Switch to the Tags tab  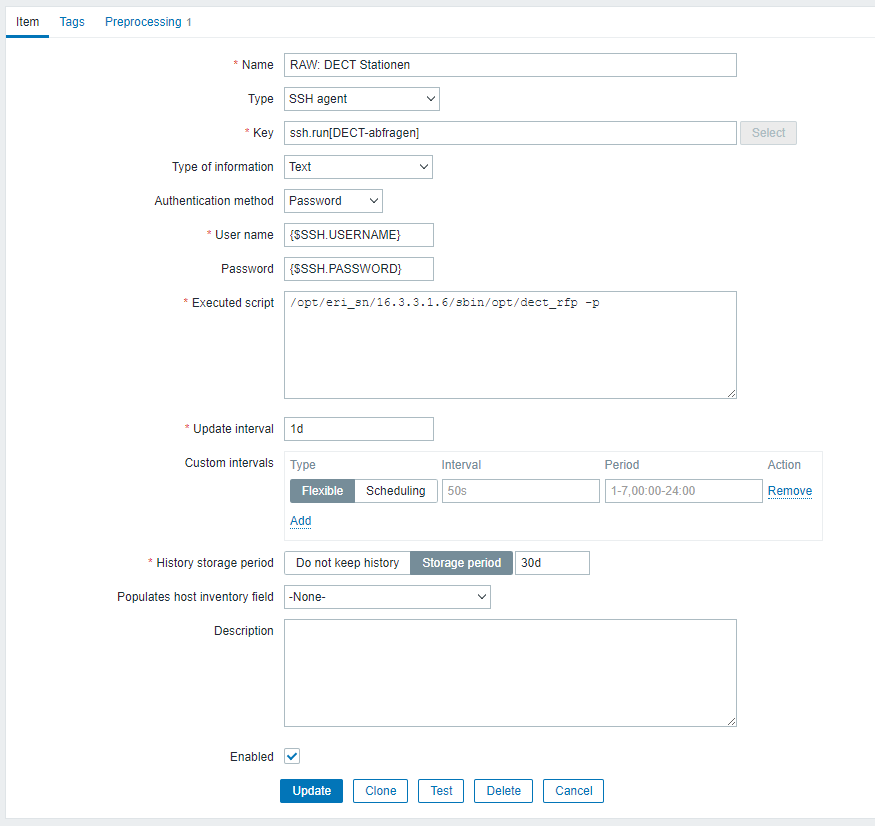pyautogui.click(x=72, y=22)
